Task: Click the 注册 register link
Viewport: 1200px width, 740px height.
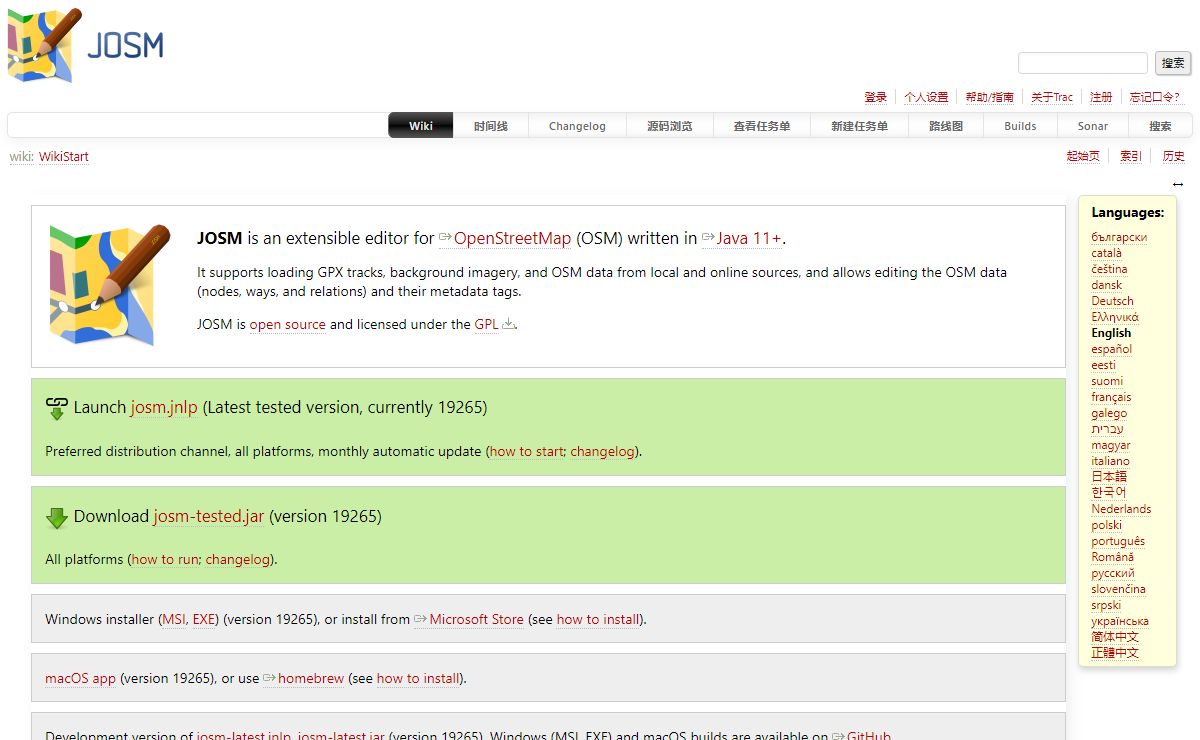Action: click(x=1101, y=97)
